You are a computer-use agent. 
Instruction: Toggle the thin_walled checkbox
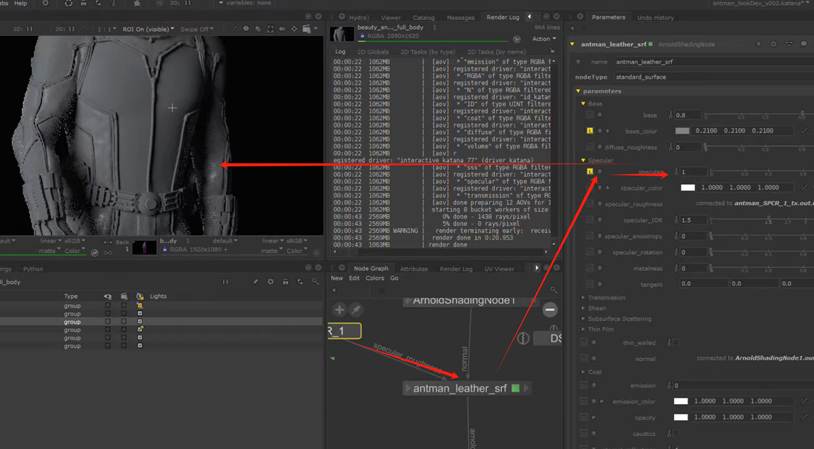tap(674, 342)
